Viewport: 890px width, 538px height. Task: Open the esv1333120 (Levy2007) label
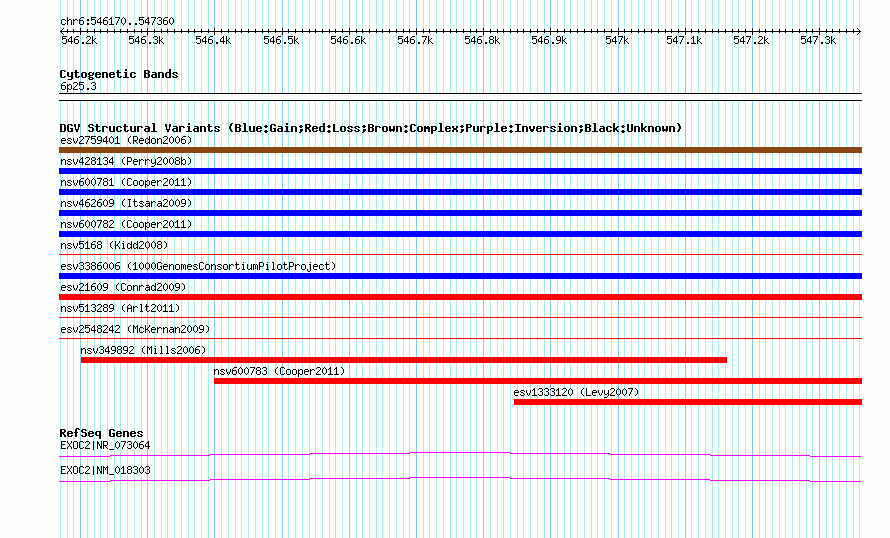(x=576, y=392)
